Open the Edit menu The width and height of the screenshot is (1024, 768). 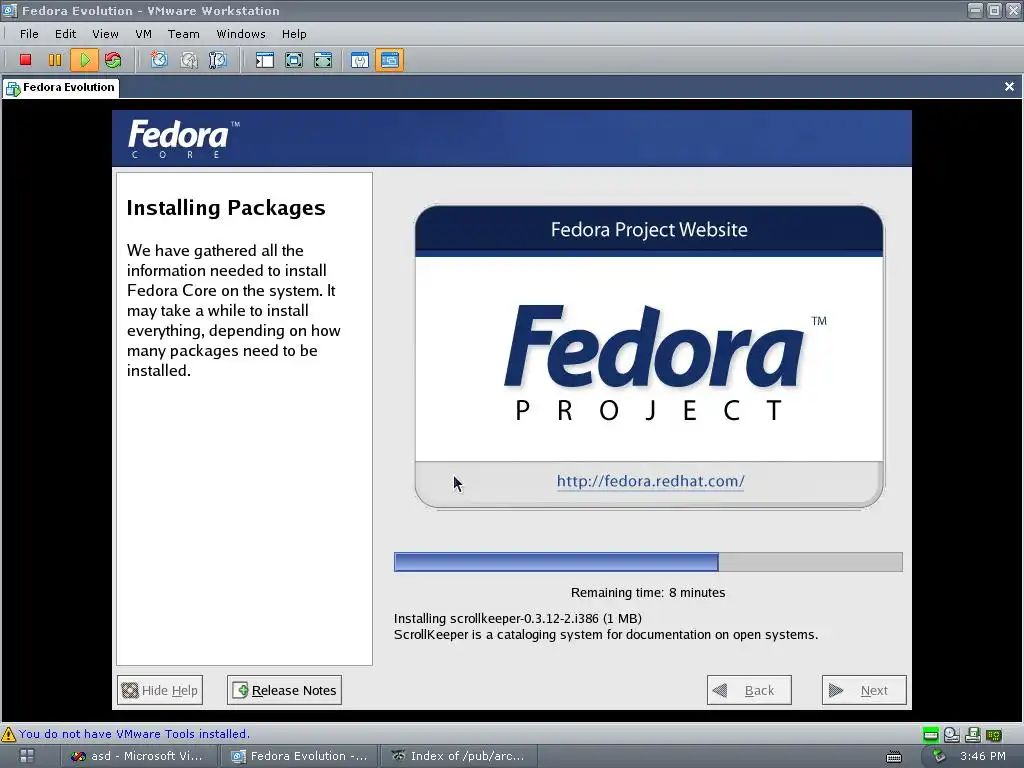click(x=65, y=34)
